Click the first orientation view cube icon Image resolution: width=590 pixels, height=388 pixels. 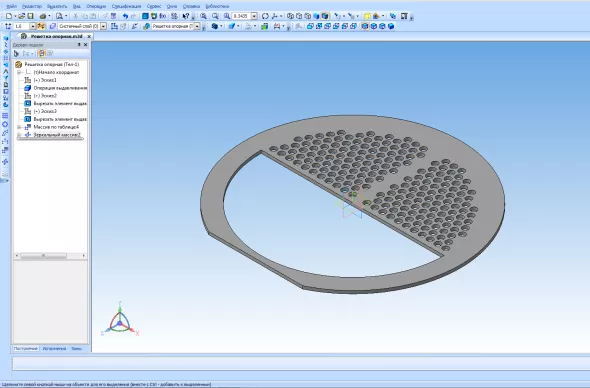point(310,26)
